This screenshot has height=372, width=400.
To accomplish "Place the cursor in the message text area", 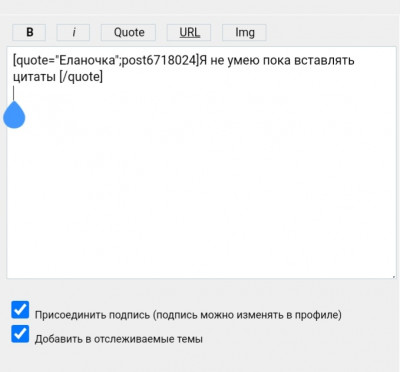I will point(201,163).
